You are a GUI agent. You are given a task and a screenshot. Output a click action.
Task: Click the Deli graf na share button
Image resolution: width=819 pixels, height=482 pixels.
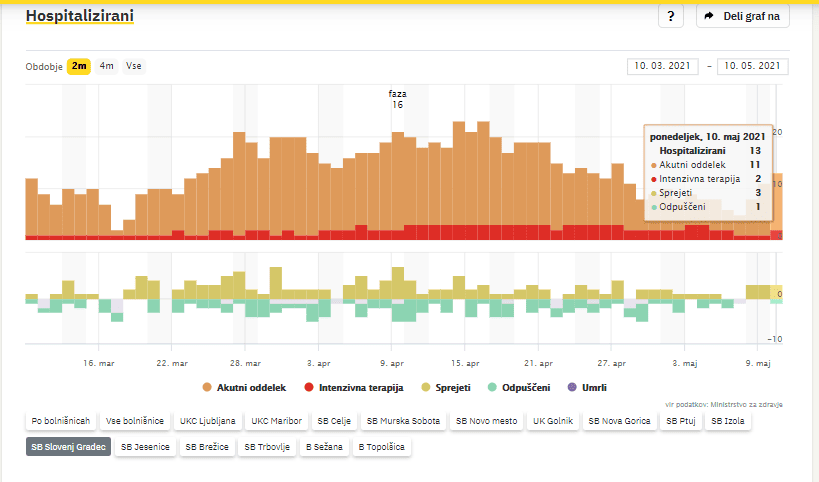coord(743,16)
